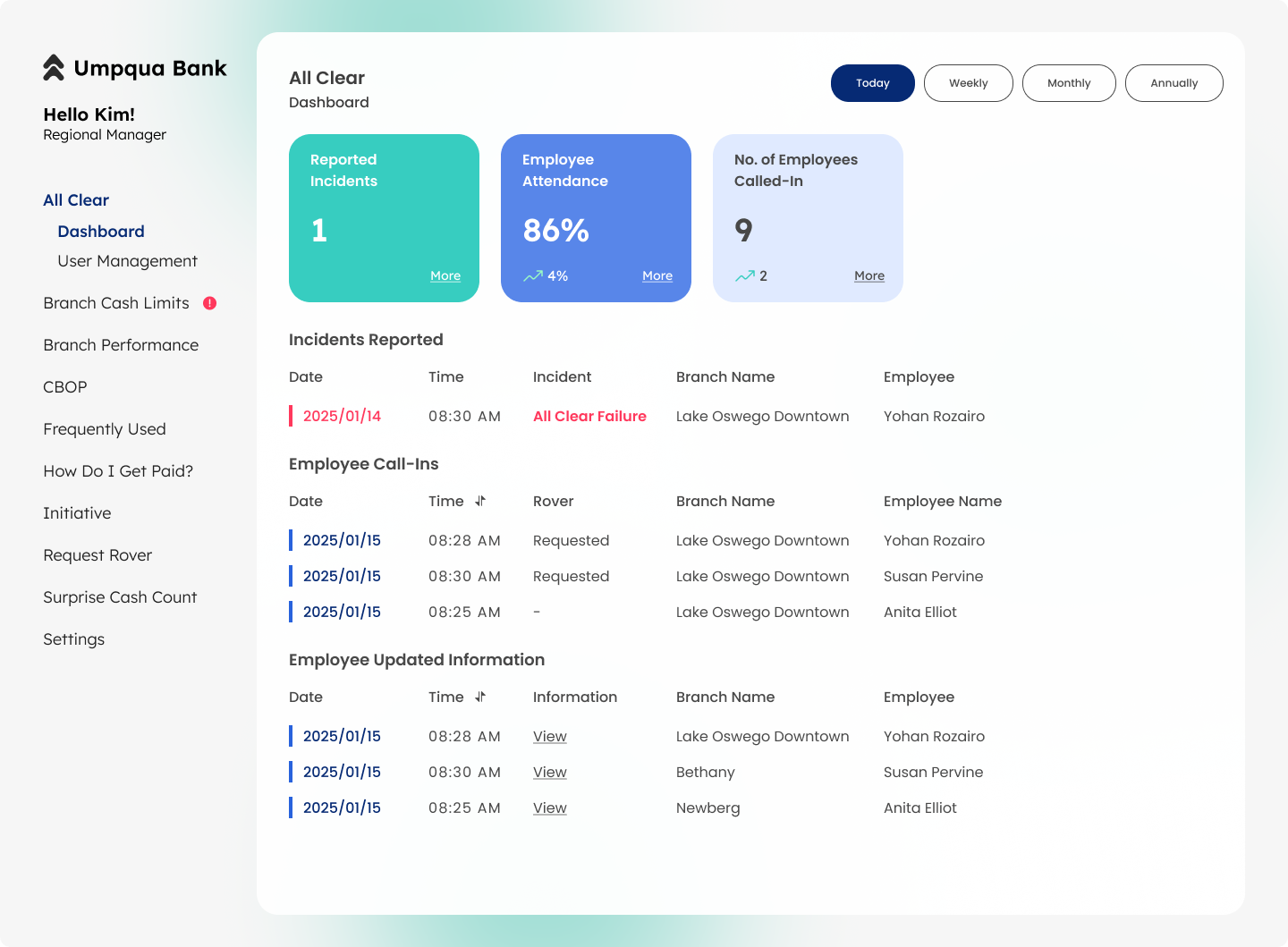This screenshot has height=947, width=1288.
Task: View updated information for Anita Elliot
Action: coord(549,807)
